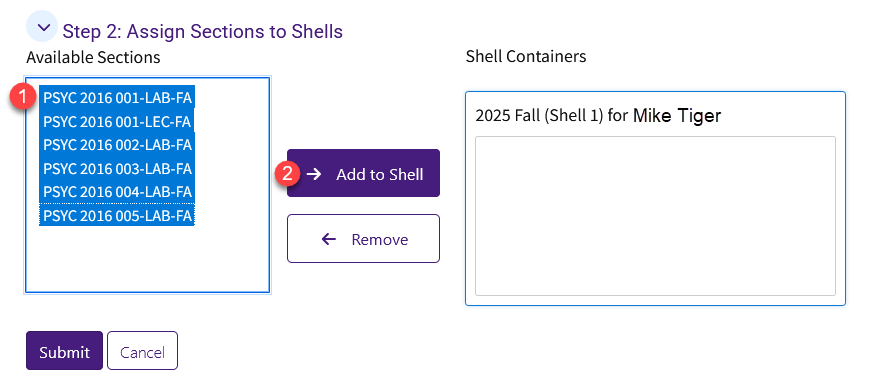Image resolution: width=870 pixels, height=371 pixels.
Task: Click empty space in Available Sections list
Action: coord(147,258)
